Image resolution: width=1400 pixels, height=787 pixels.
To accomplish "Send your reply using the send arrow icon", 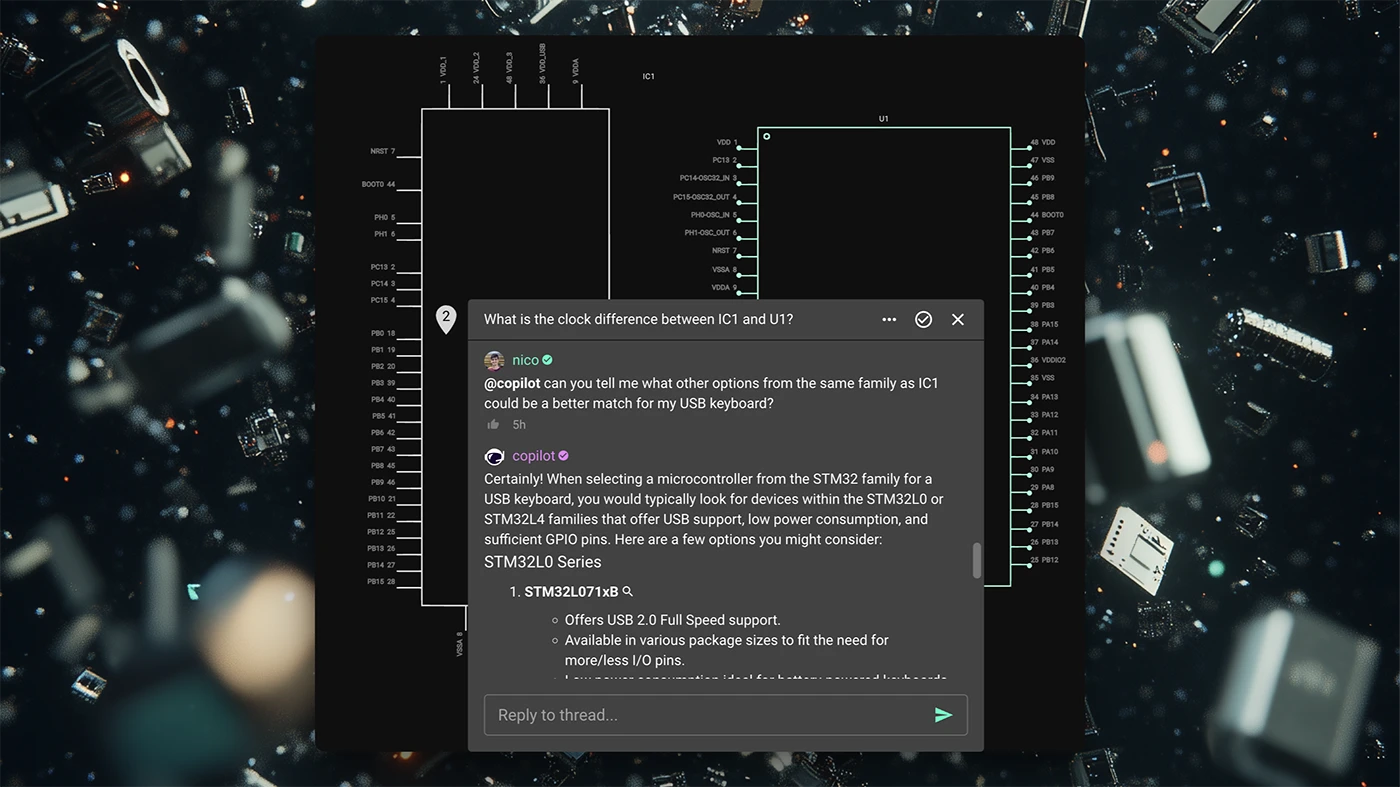I will tap(943, 714).
